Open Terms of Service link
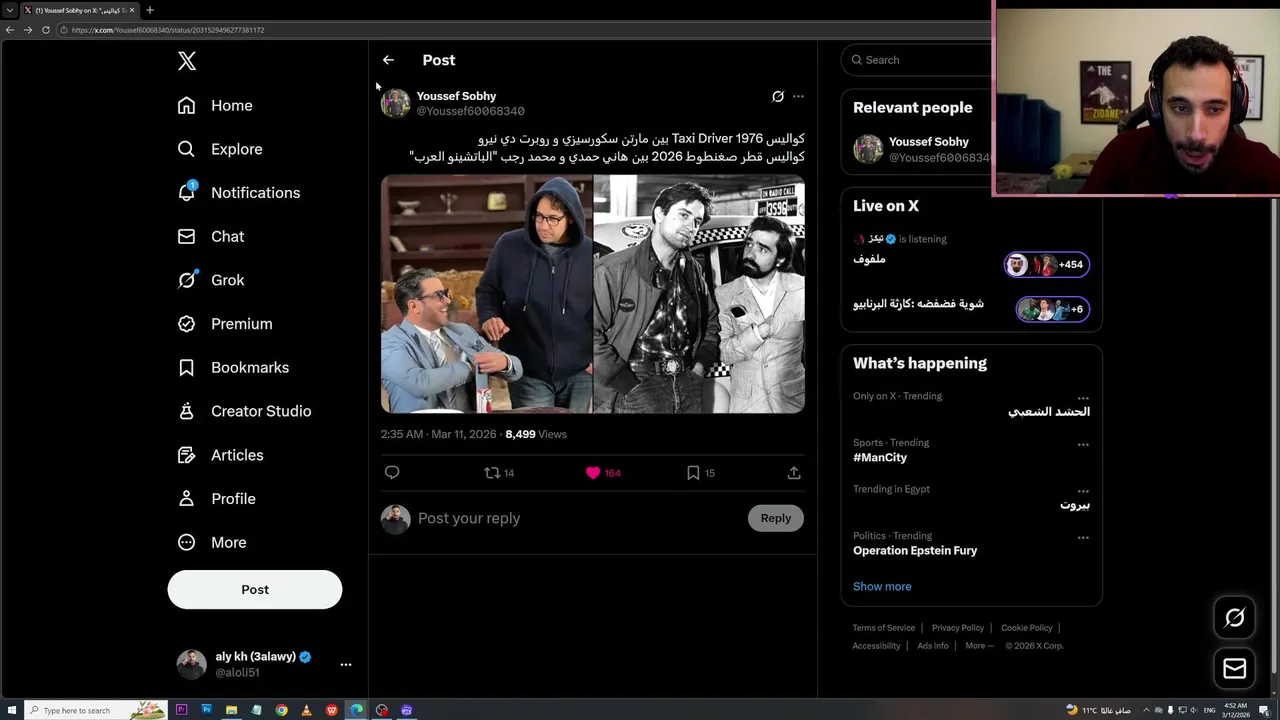The width and height of the screenshot is (1280, 720). [884, 628]
